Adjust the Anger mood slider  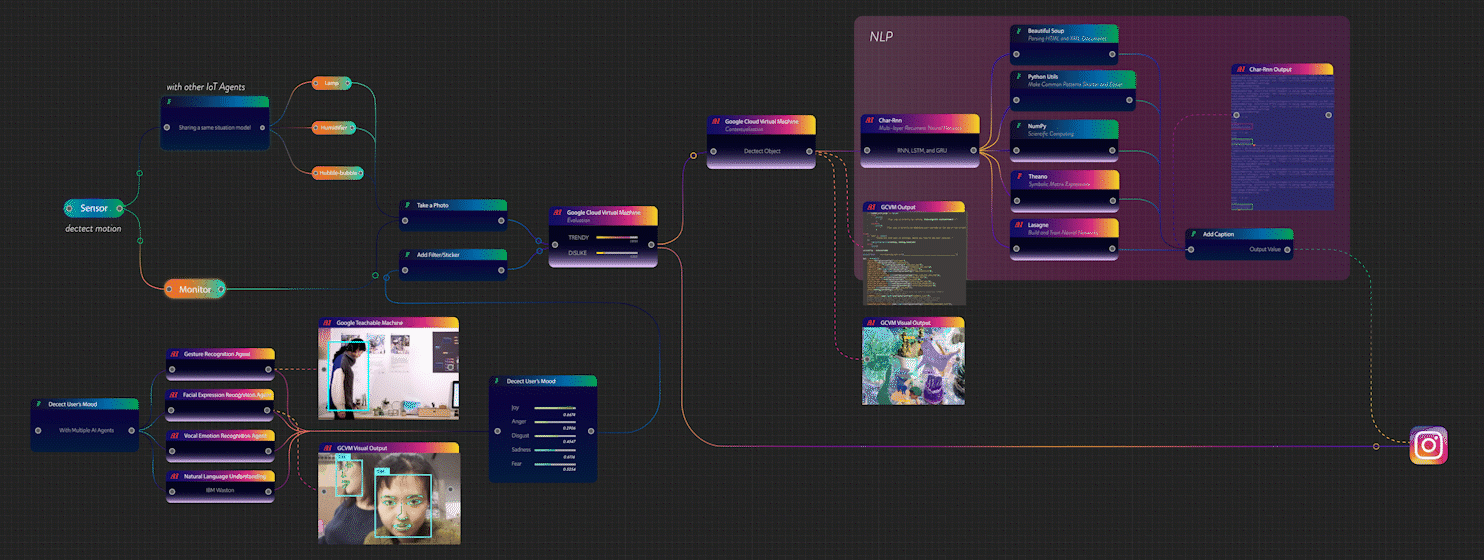[x=555, y=422]
